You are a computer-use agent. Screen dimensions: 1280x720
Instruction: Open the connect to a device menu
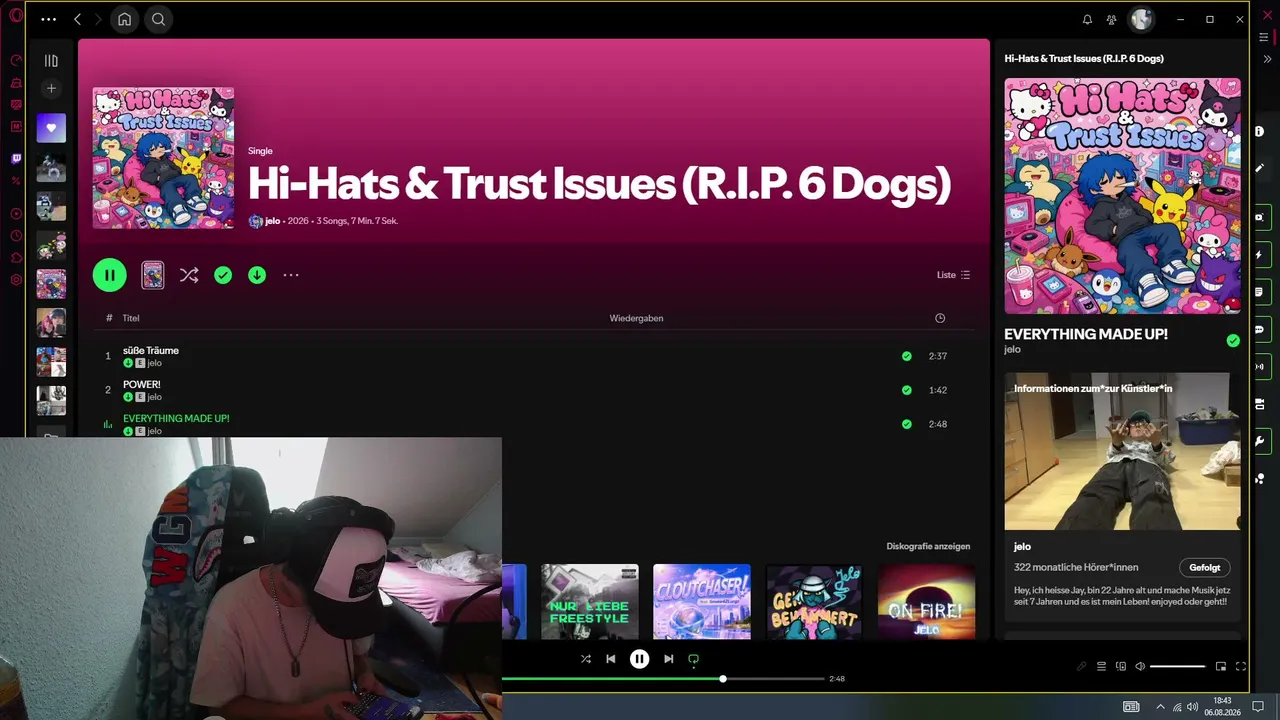click(1121, 666)
